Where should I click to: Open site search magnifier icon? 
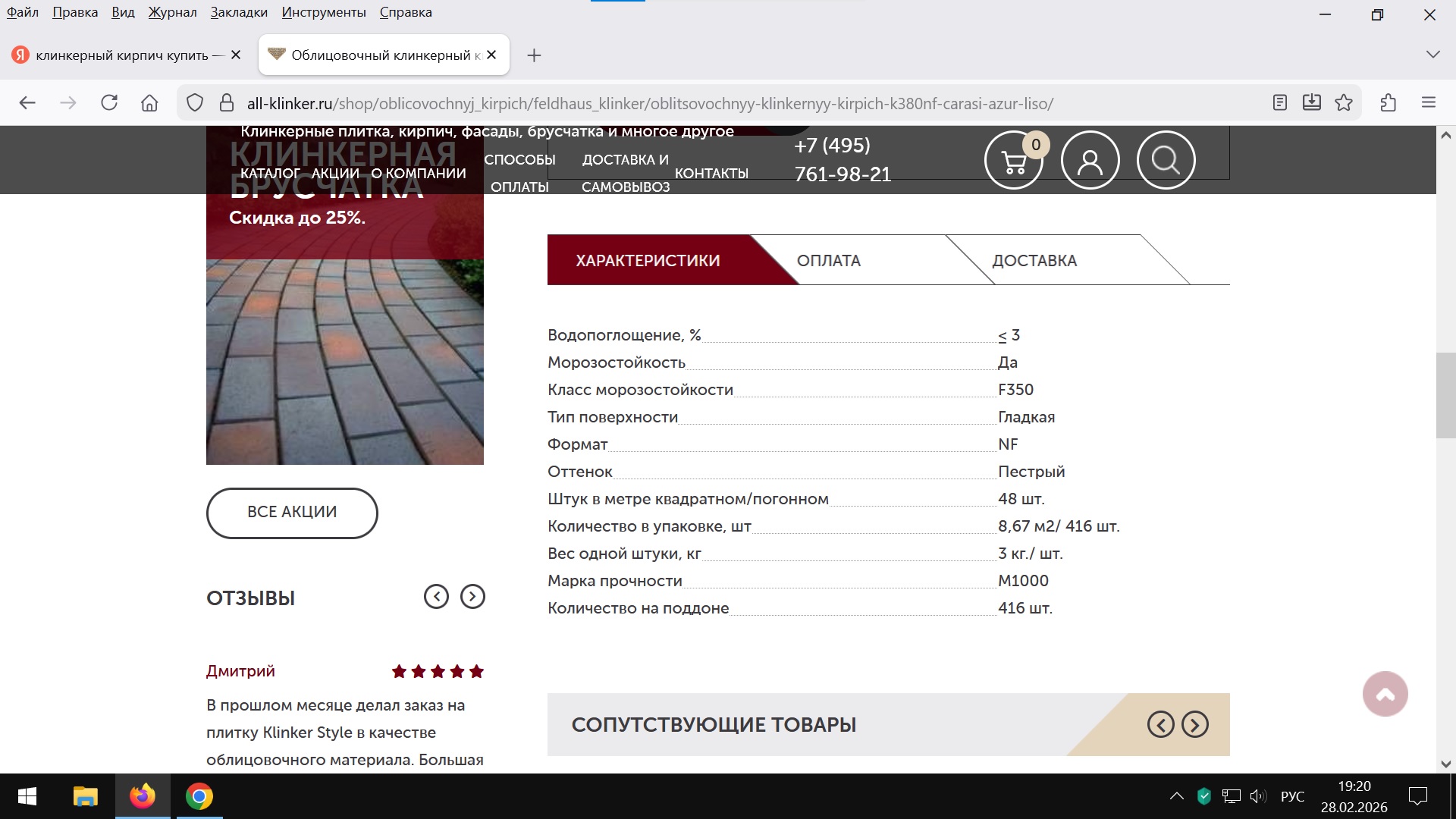(1166, 161)
